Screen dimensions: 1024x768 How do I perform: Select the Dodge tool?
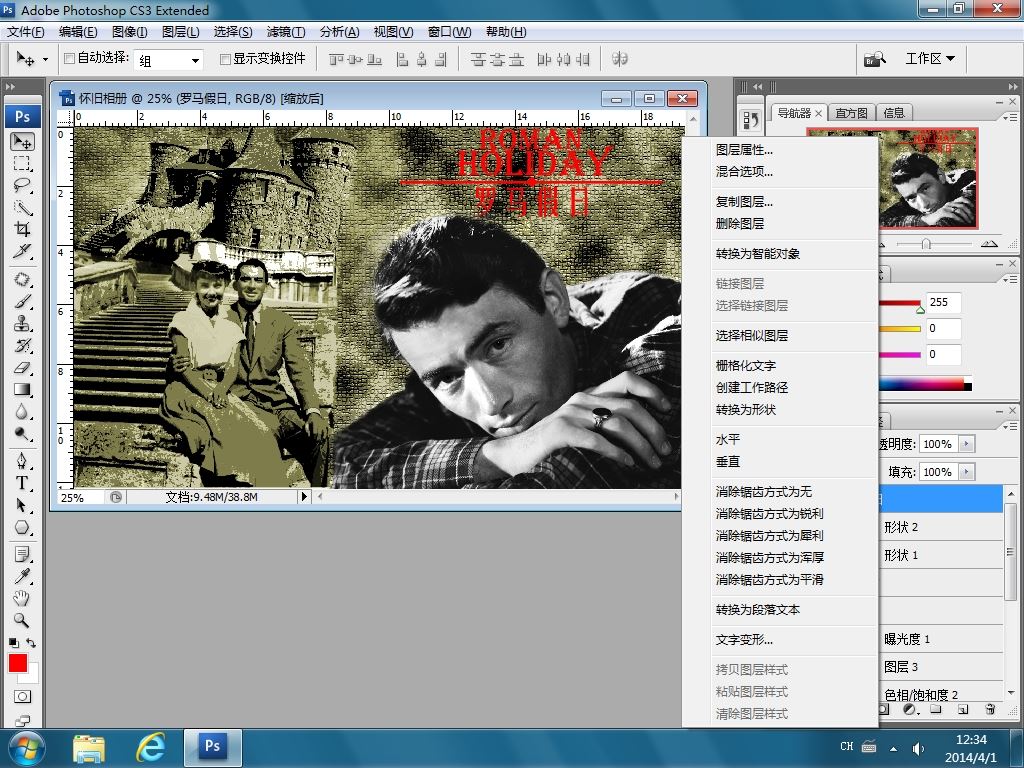(x=22, y=434)
